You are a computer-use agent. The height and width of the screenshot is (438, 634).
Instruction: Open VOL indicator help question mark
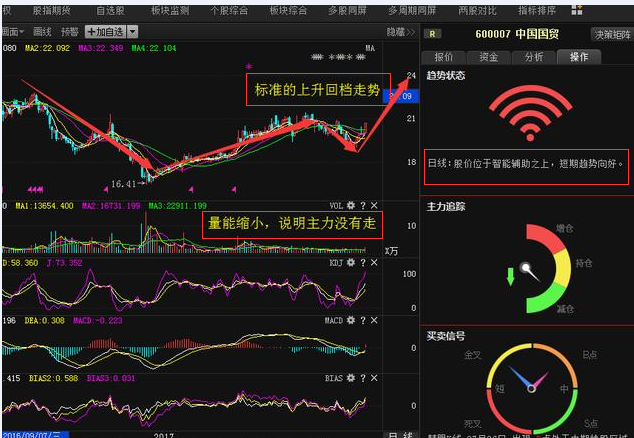tap(363, 205)
